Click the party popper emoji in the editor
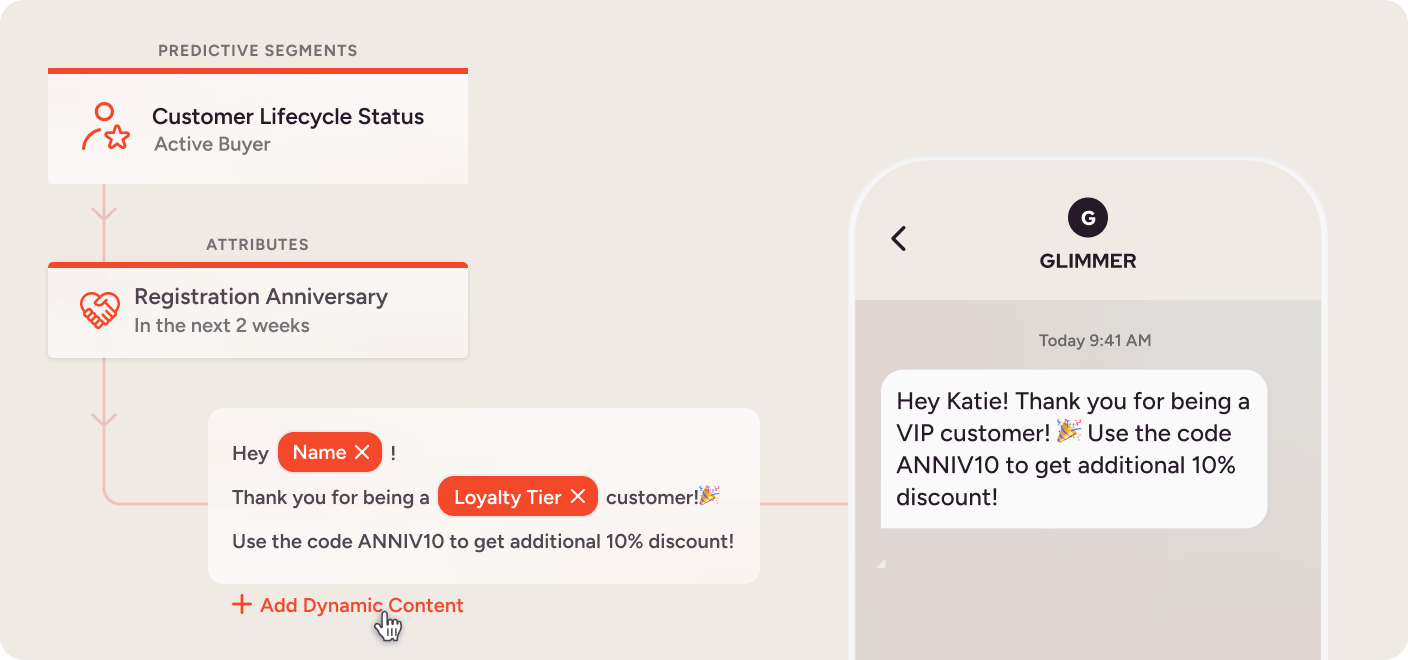The height and width of the screenshot is (660, 1408). [x=709, y=496]
